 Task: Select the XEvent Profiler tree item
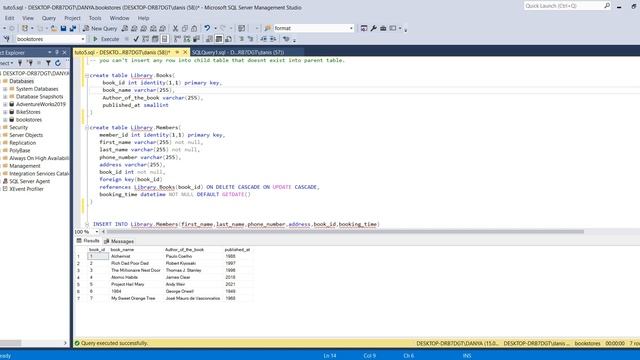pyautogui.click(x=26, y=189)
